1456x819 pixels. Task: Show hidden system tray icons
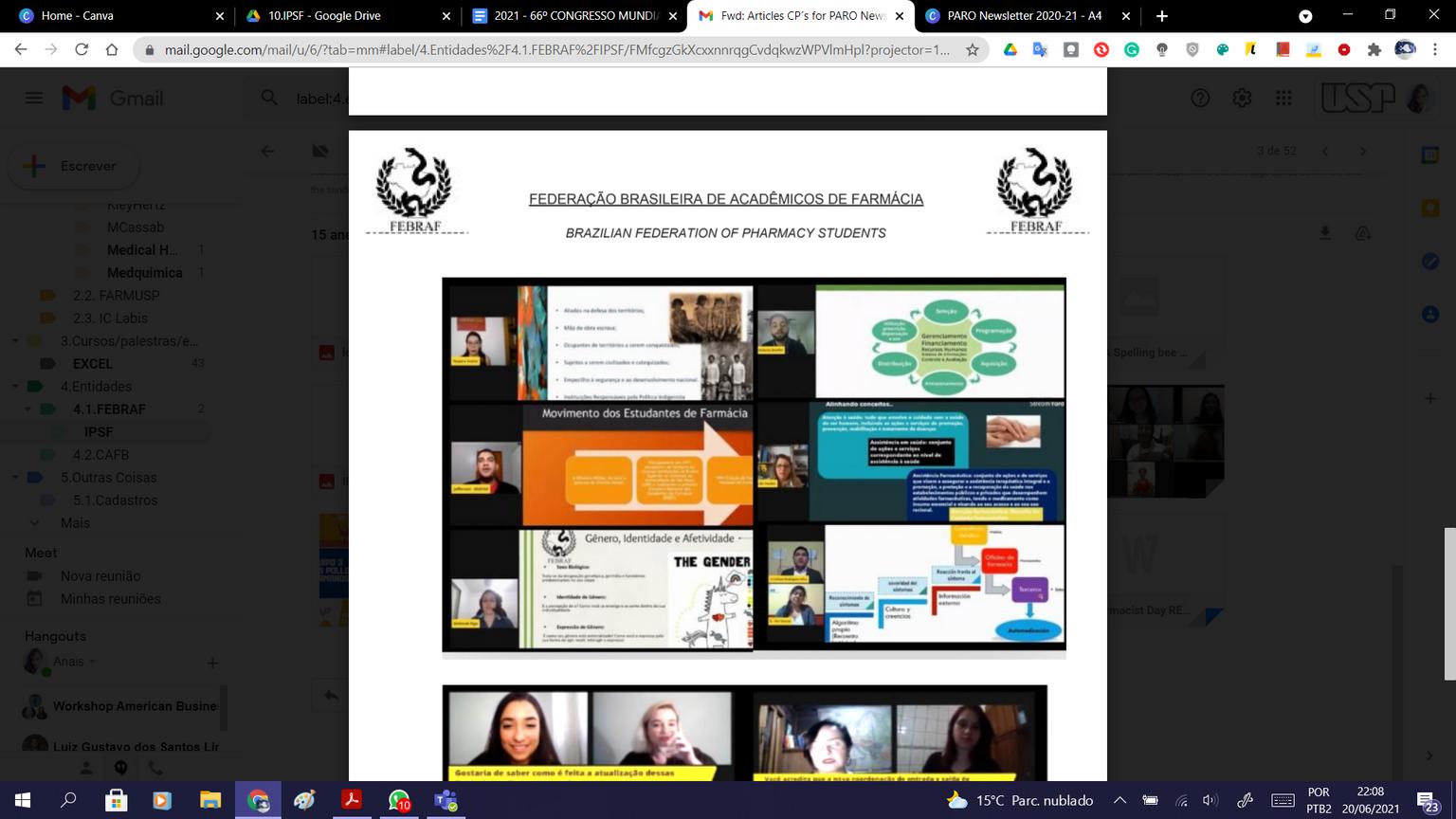[x=1119, y=800]
